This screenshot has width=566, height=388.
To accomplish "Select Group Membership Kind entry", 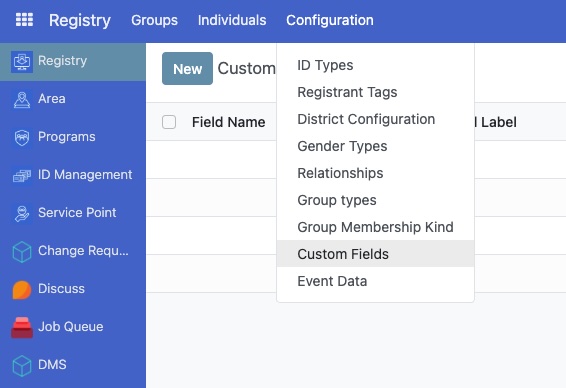I will pyautogui.click(x=375, y=227).
